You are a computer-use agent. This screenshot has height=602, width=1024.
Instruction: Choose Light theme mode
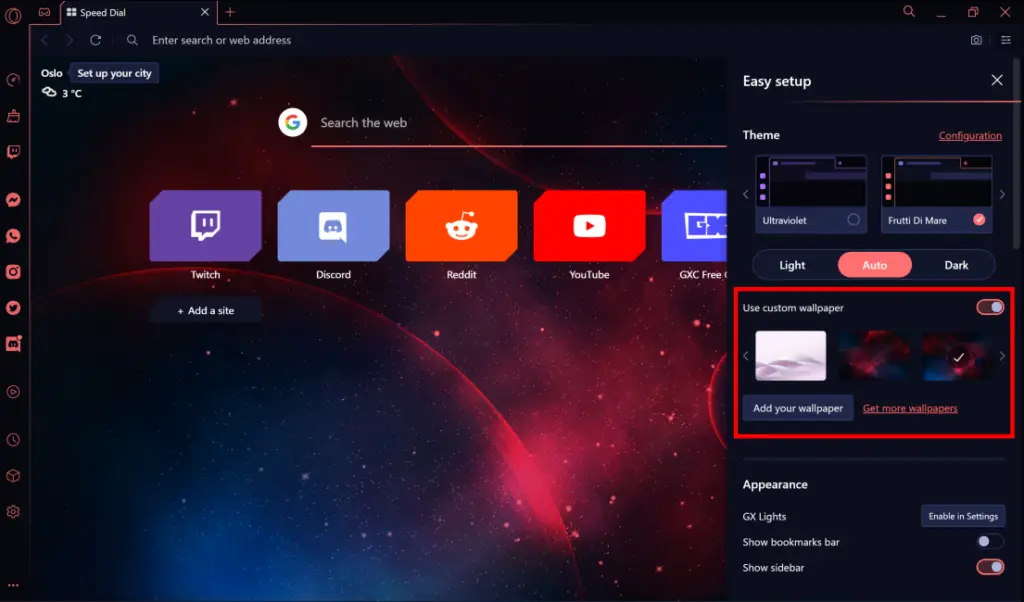click(x=792, y=265)
